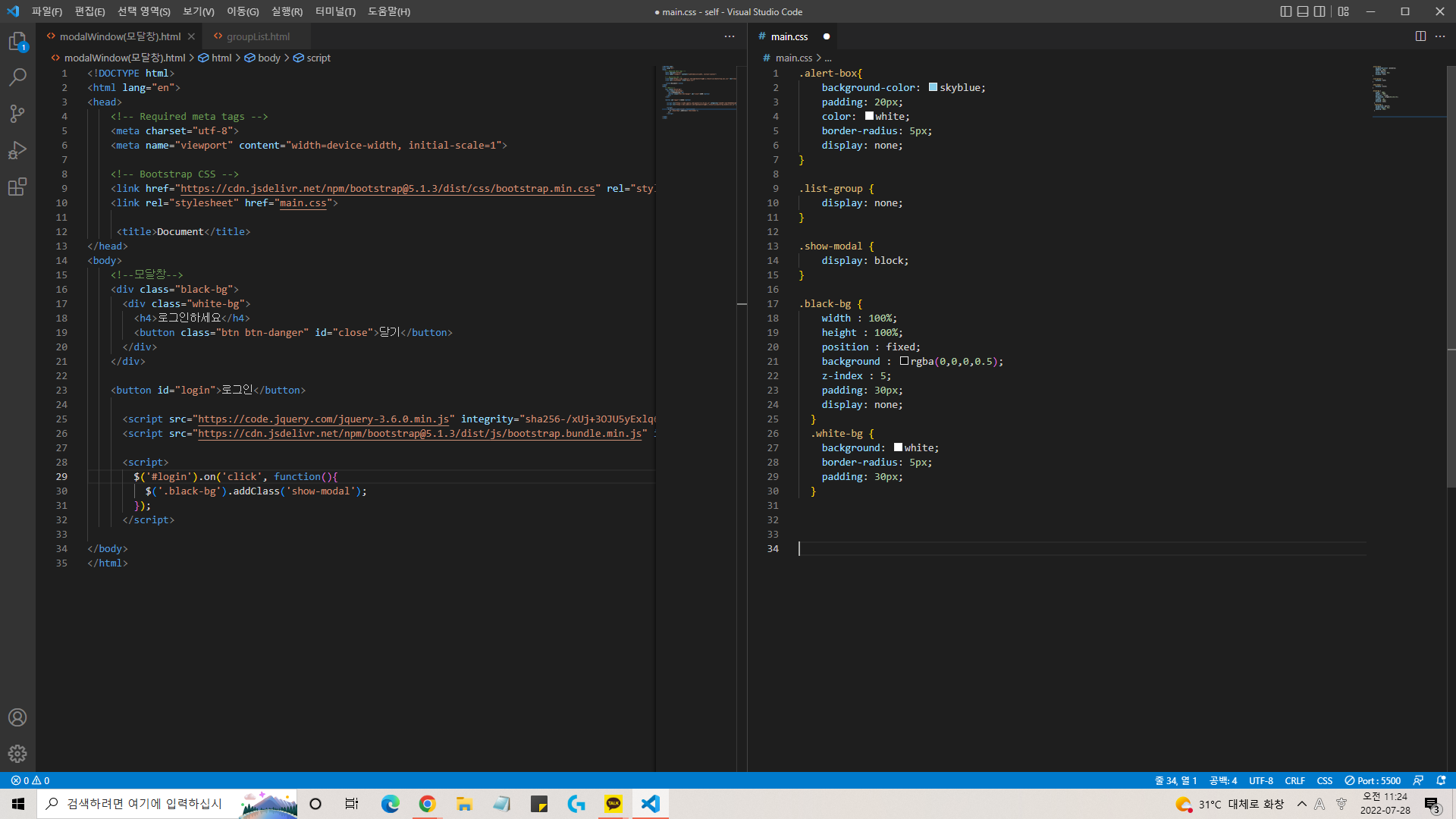This screenshot has width=1456, height=819.
Task: Click errors and warnings count in status bar
Action: (30, 780)
